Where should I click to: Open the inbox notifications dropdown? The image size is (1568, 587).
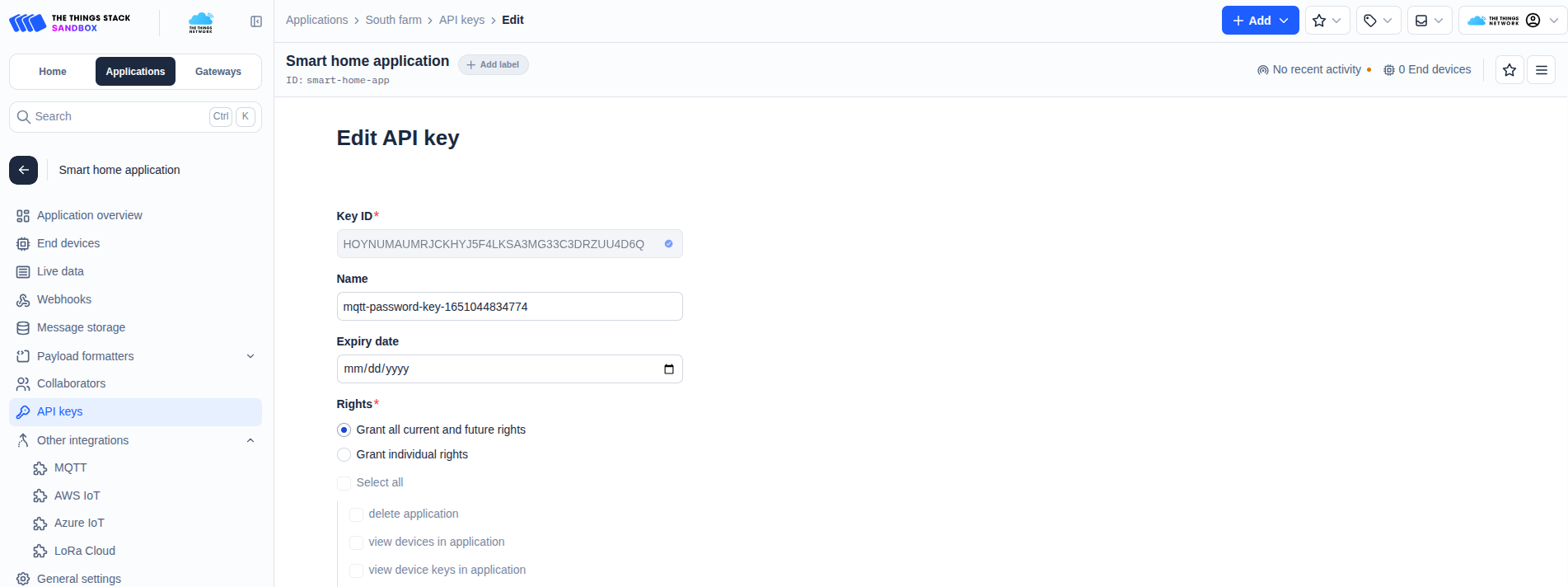(1430, 21)
